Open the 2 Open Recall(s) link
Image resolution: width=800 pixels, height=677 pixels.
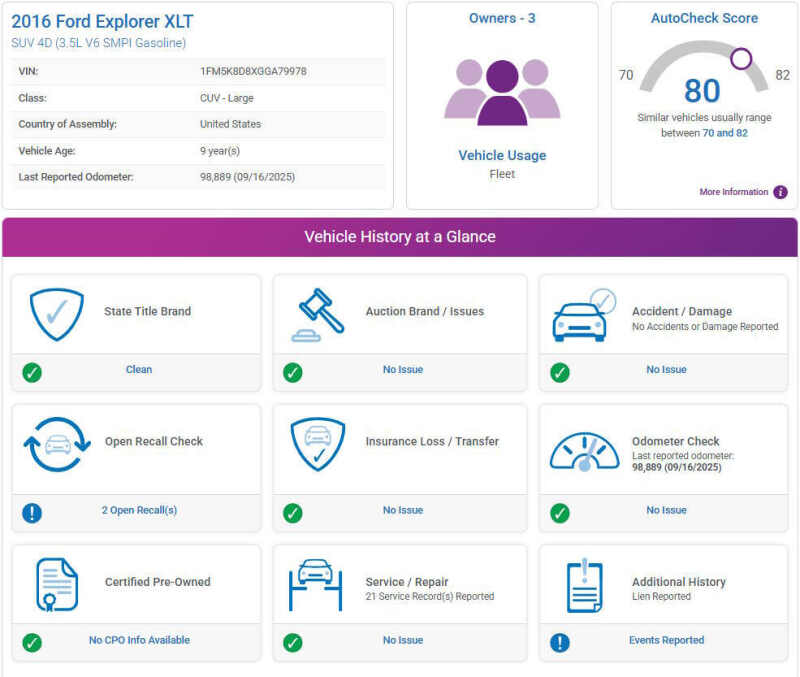coord(139,510)
